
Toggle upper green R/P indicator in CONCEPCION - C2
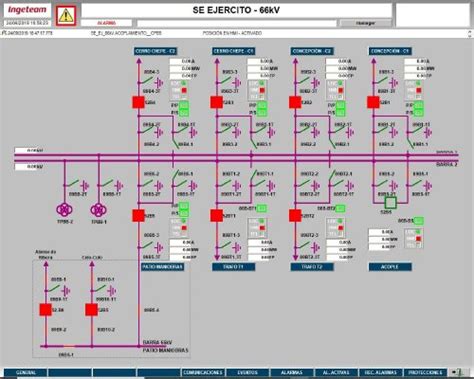click(x=340, y=105)
